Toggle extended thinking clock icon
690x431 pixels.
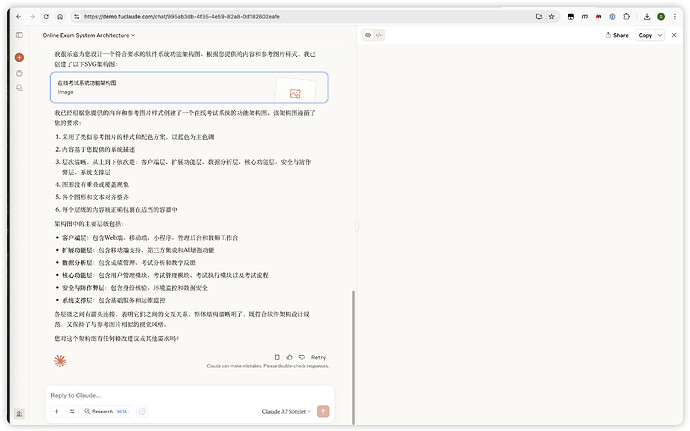142,411
